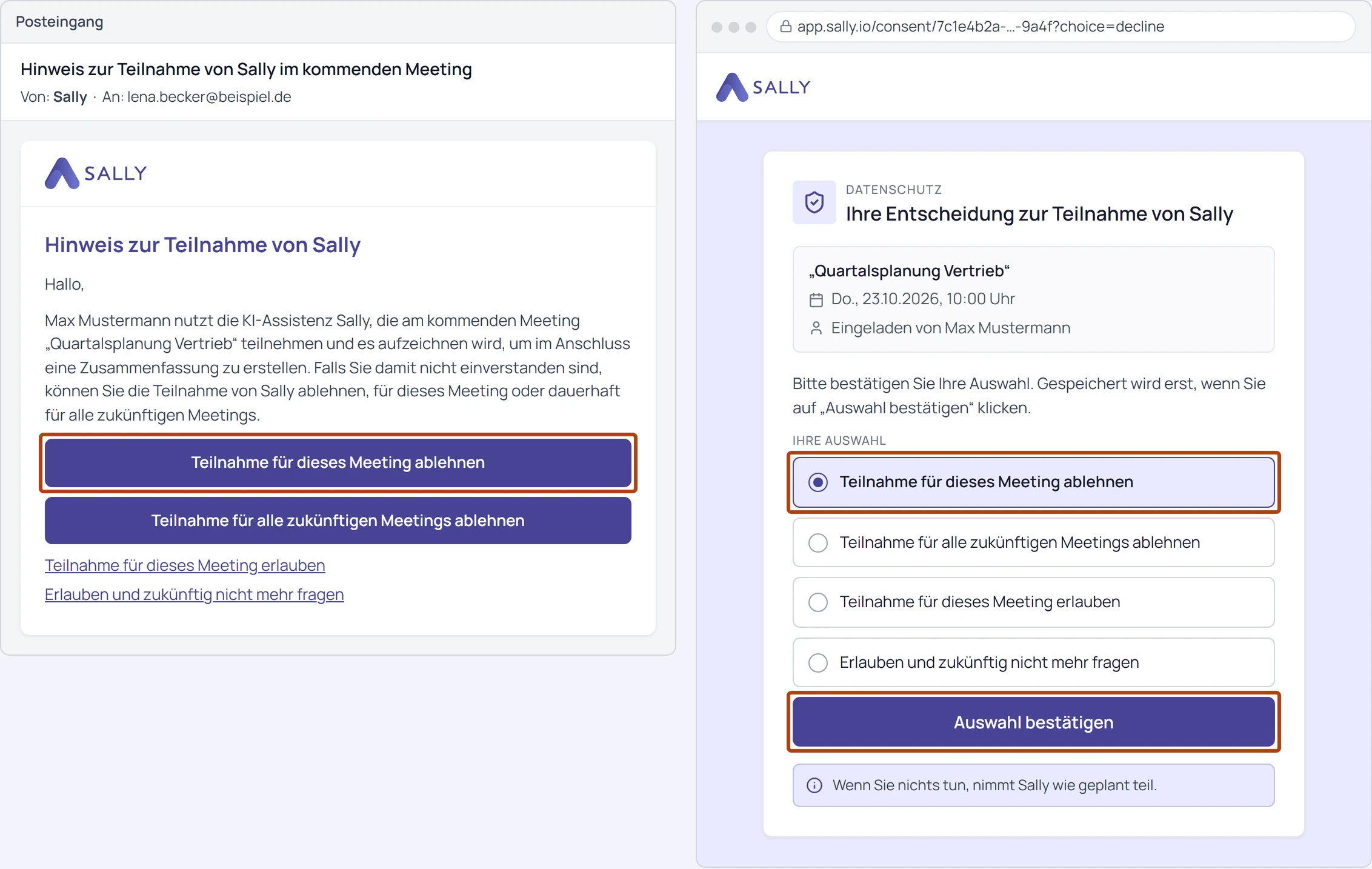Click email button 'Teilnahme für dieses Meeting ablehnen'
1372x869 pixels.
click(x=338, y=462)
